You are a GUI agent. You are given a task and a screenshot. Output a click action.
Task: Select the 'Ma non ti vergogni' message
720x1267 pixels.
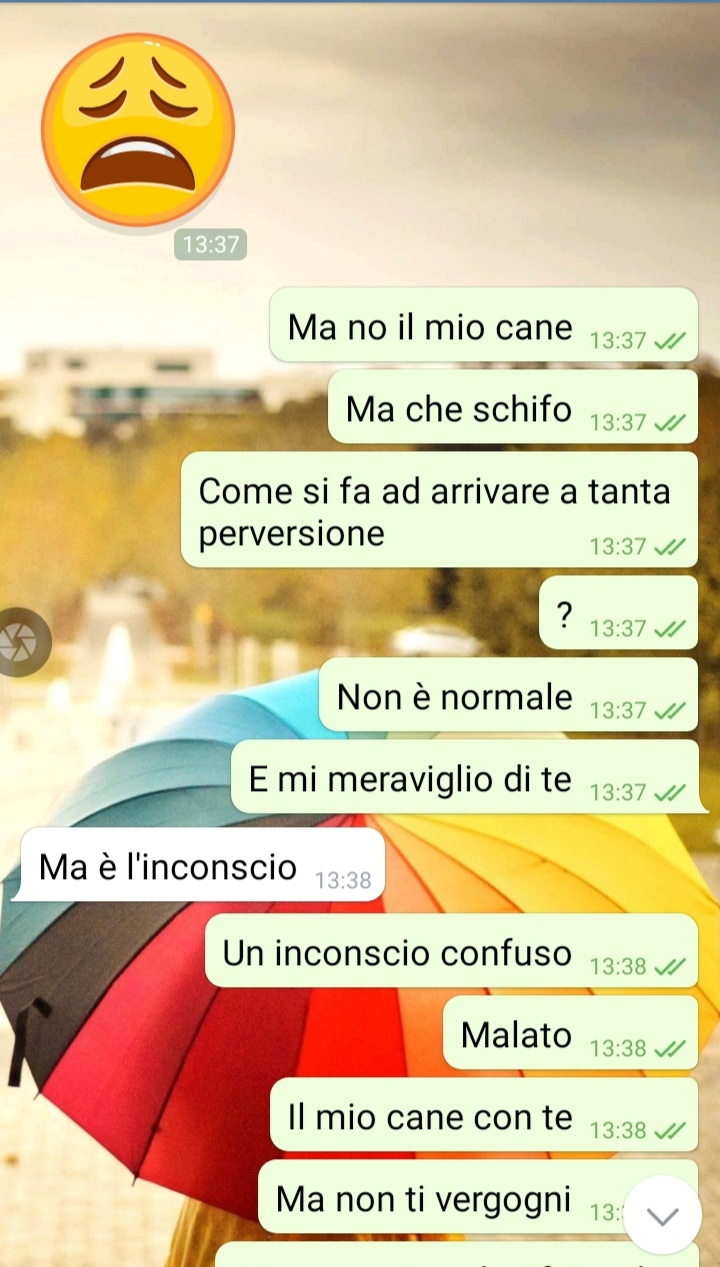[x=478, y=1197]
